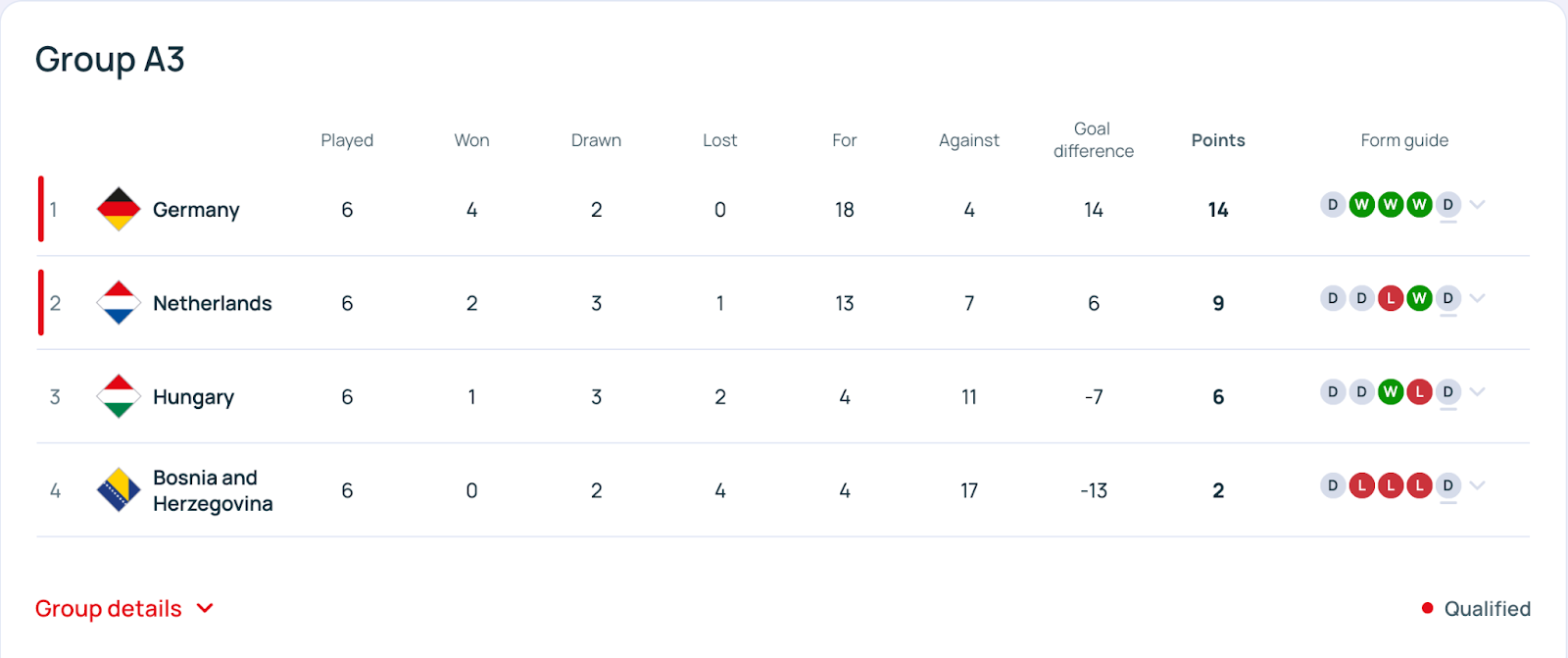Screen dimensions: 1568x658
Task: Expand Netherlands' form guide chevron
Action: point(1478,298)
